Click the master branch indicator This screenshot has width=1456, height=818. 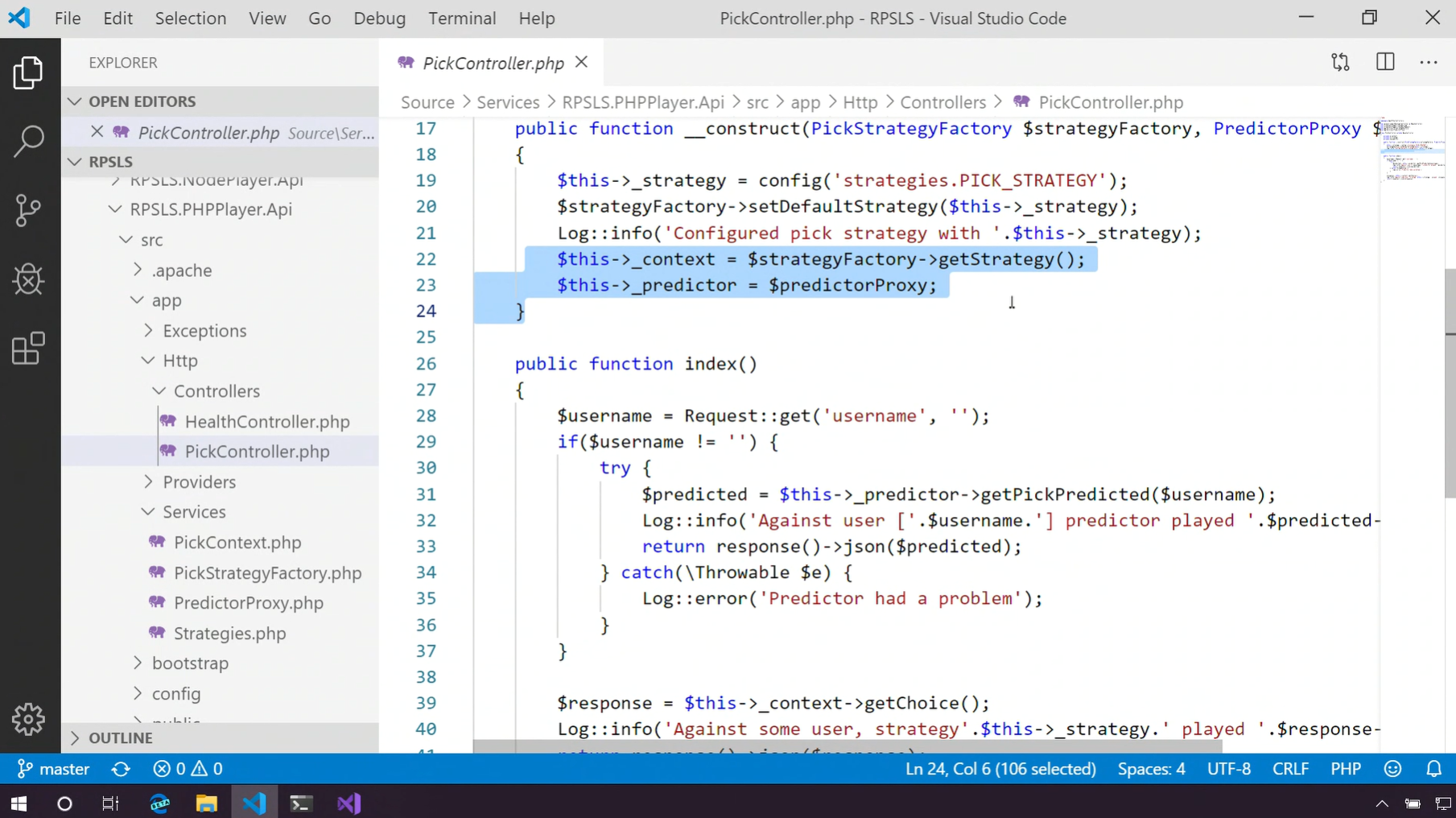pyautogui.click(x=54, y=770)
